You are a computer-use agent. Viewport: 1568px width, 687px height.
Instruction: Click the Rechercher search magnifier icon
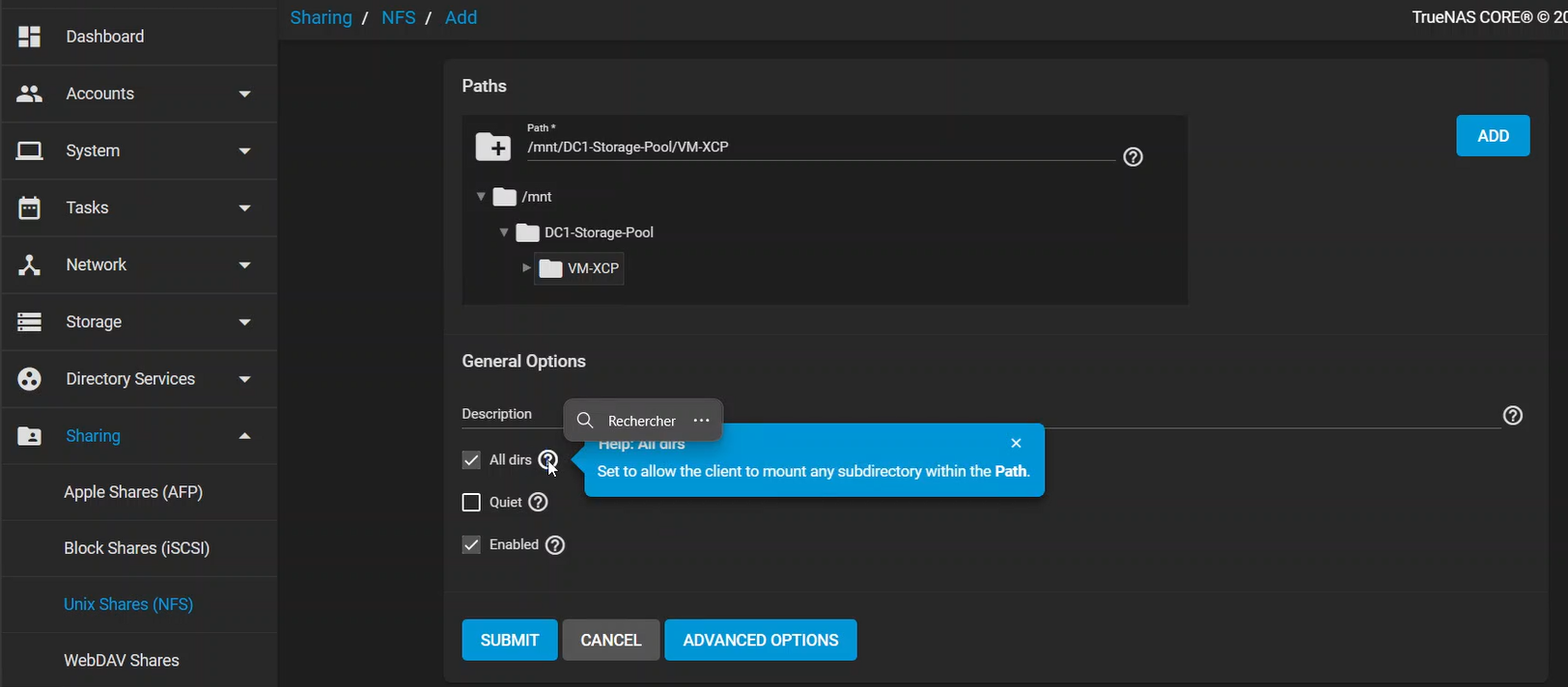pos(585,421)
